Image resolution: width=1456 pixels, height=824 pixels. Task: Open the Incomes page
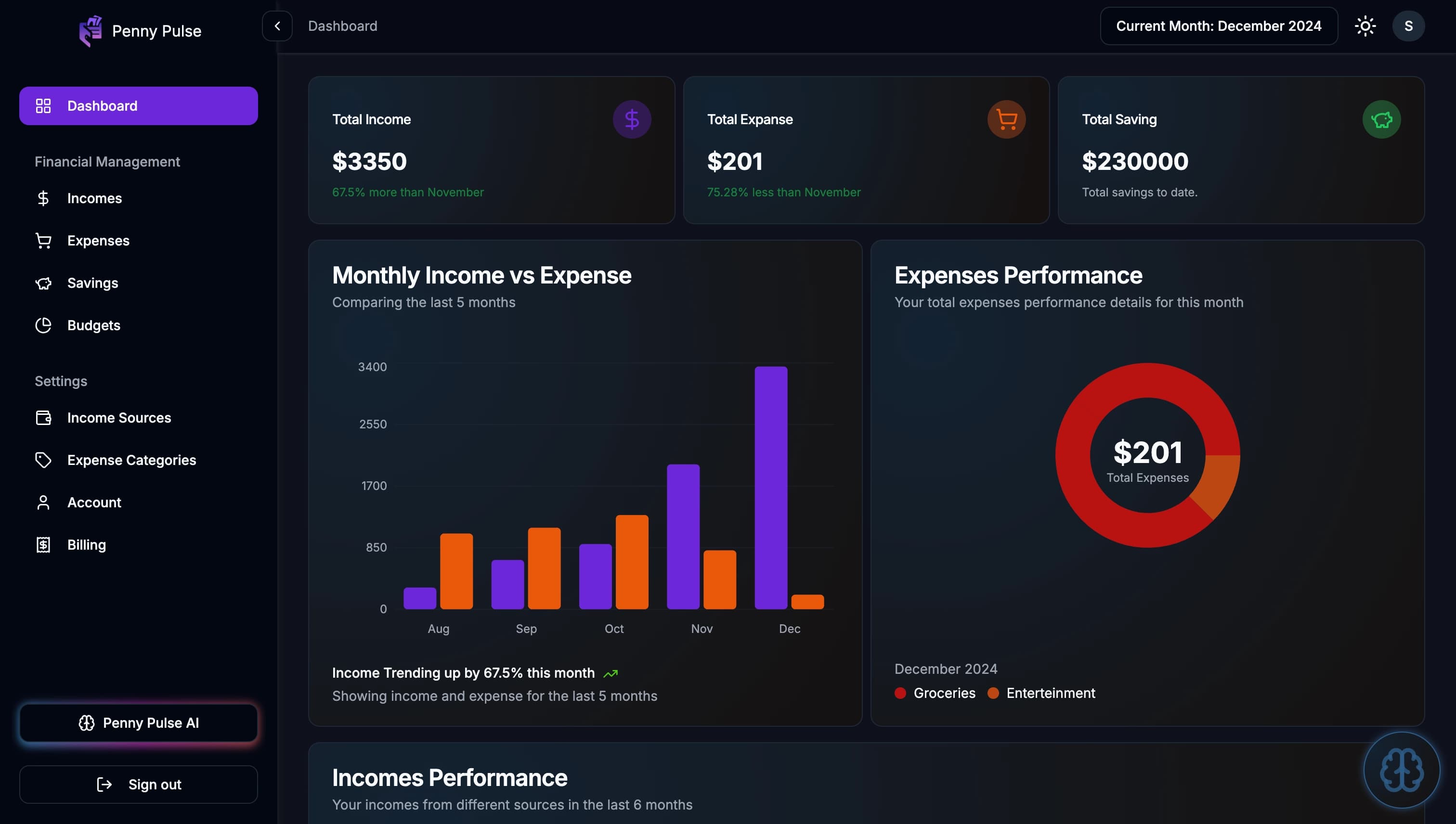pos(138,198)
